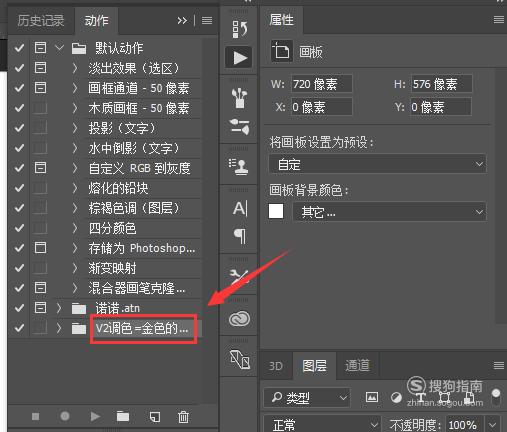This screenshot has width=507, height=432.
Task: Toggle checkmark for 熔化的铅块 action
Action: [19, 188]
